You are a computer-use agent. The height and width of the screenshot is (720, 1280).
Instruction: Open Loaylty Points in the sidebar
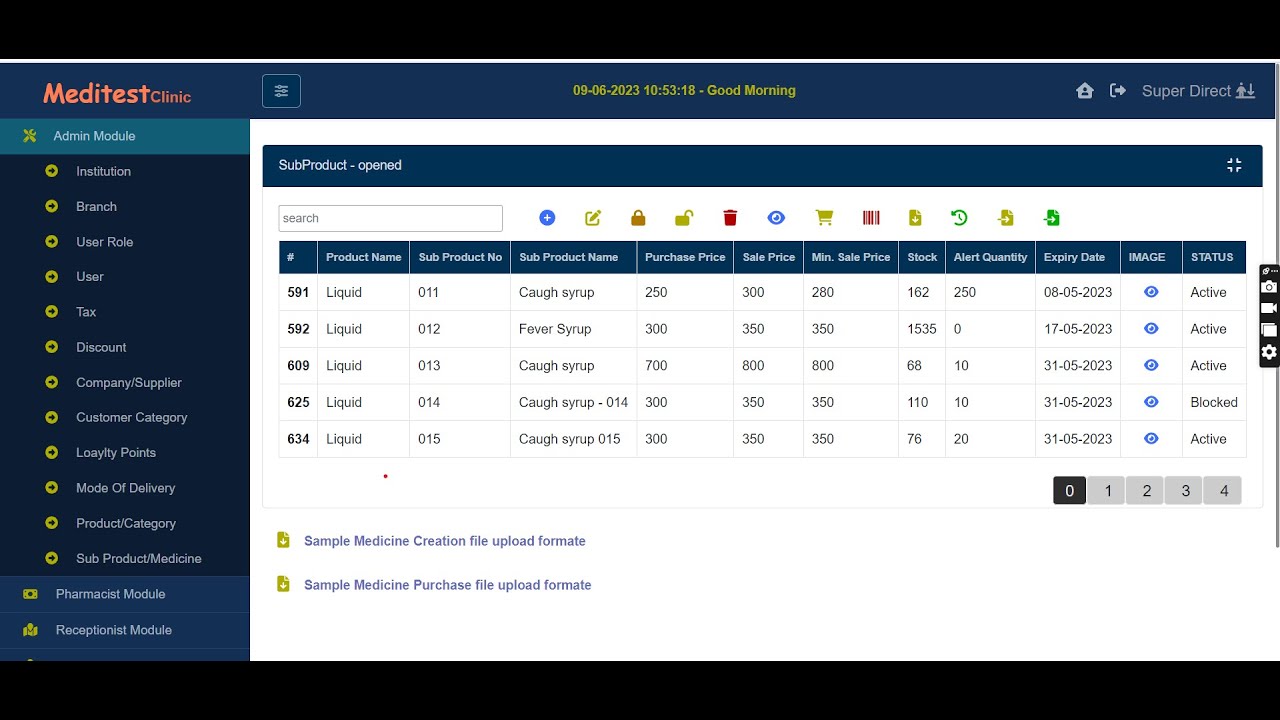116,452
